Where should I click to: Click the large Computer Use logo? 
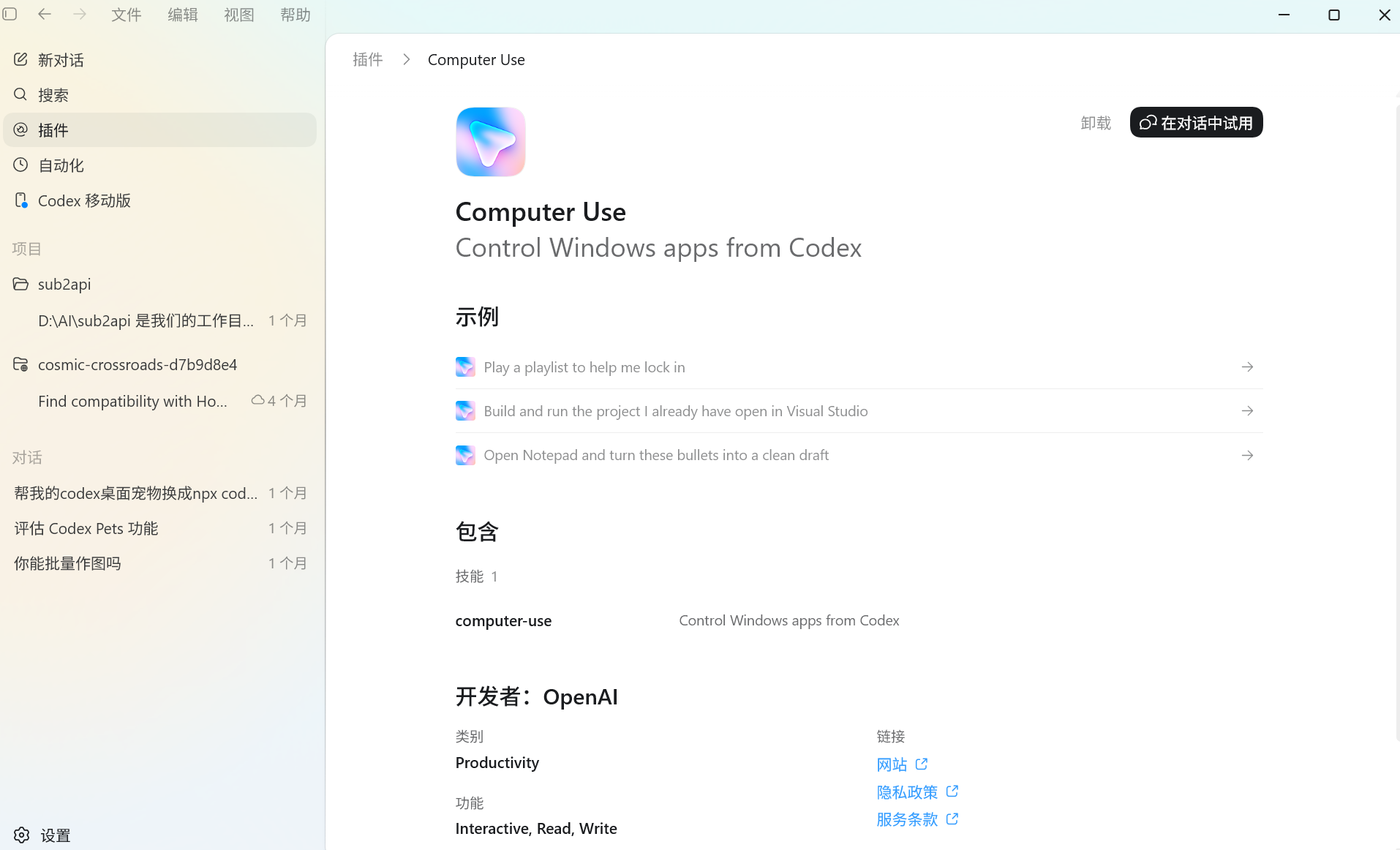click(490, 141)
